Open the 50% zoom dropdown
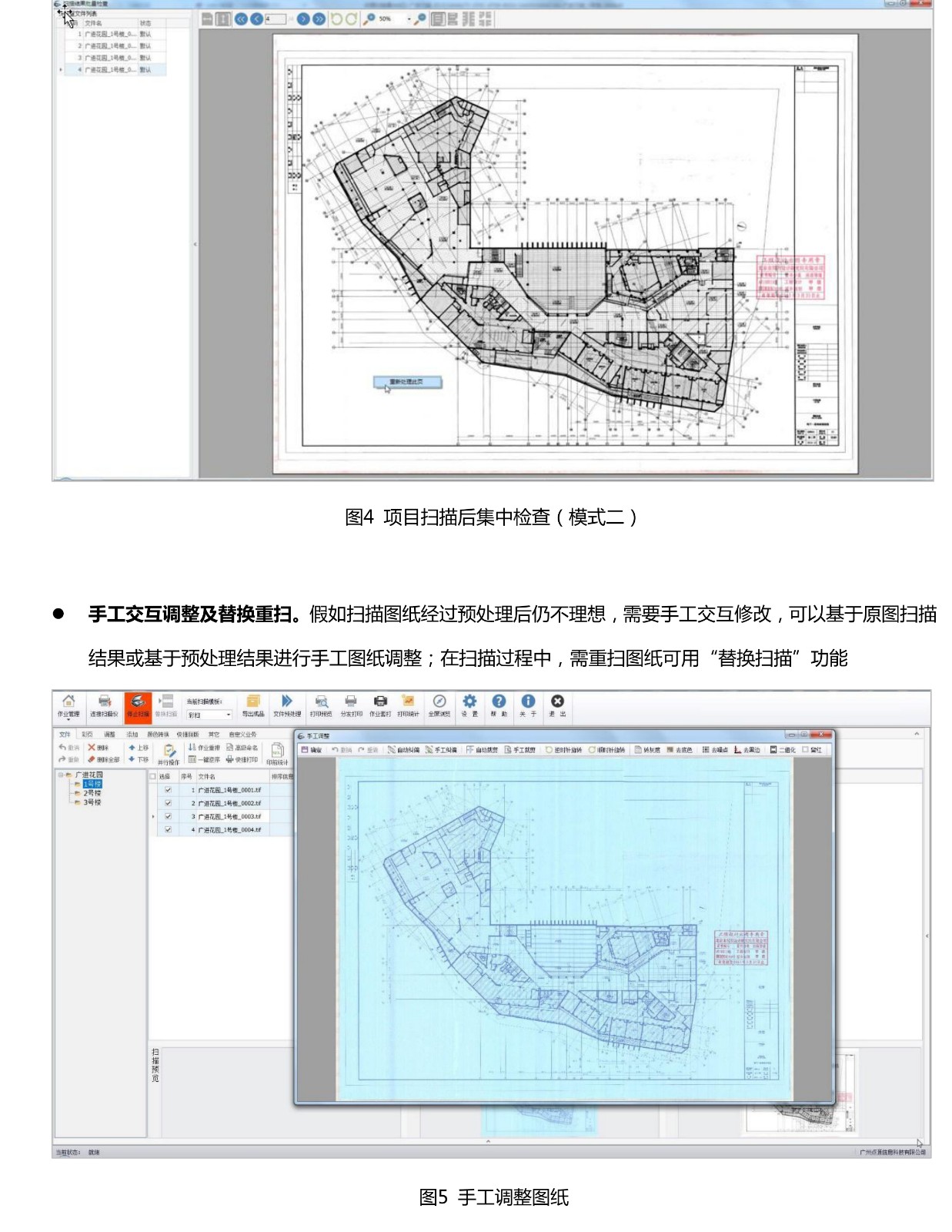 [x=409, y=19]
